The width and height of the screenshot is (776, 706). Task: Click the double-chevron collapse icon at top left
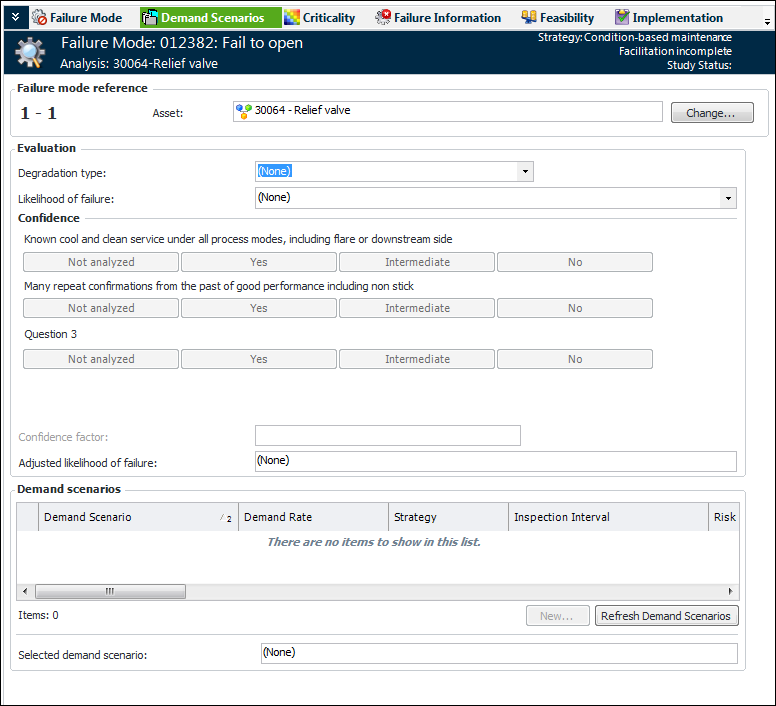[15, 17]
